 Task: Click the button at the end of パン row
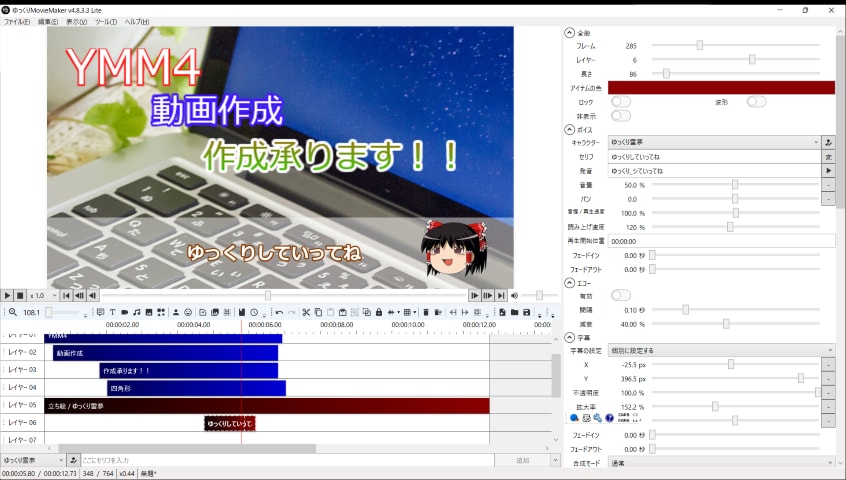[828, 198]
